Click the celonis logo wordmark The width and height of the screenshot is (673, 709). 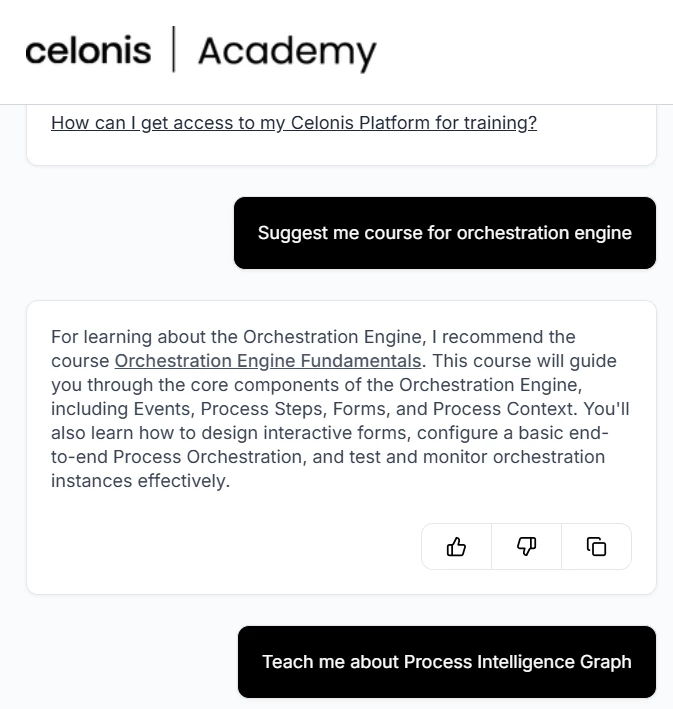tap(88, 50)
